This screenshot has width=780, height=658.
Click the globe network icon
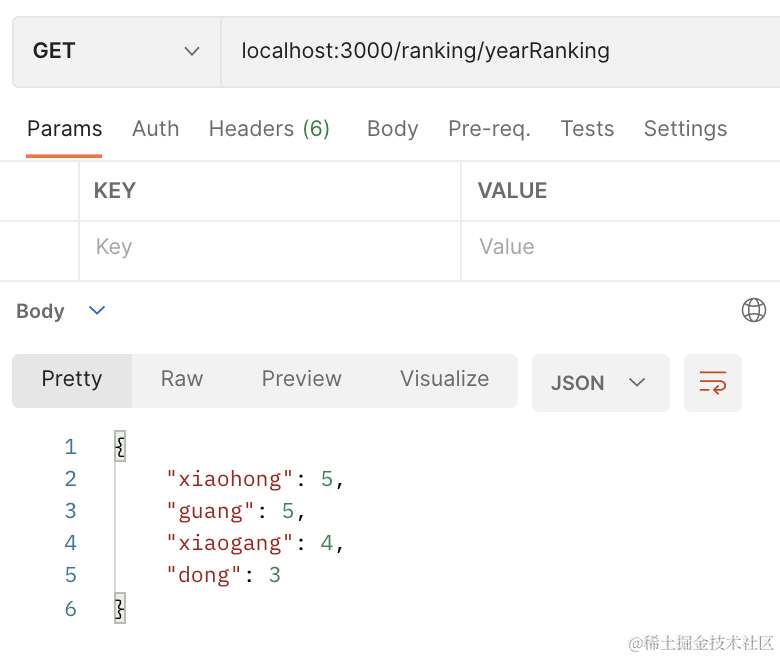pos(753,310)
